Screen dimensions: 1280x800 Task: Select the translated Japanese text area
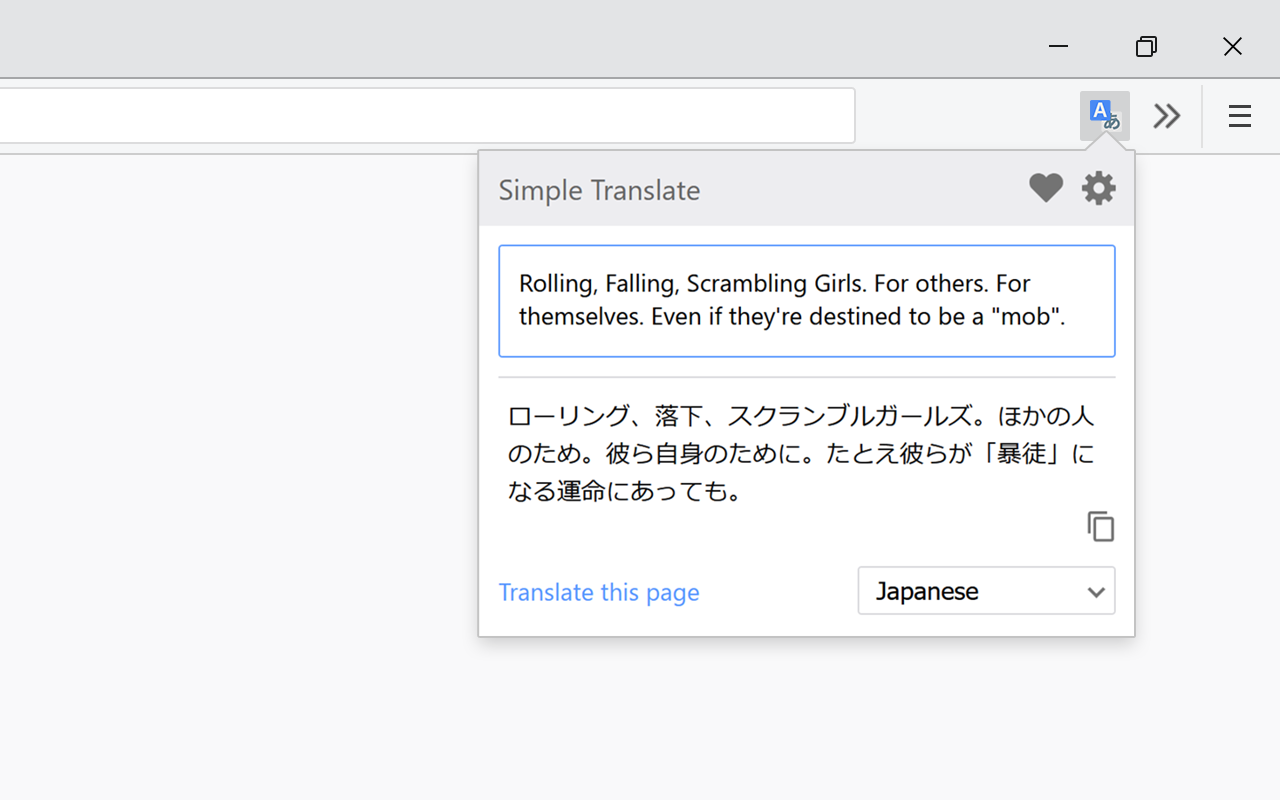(800, 453)
